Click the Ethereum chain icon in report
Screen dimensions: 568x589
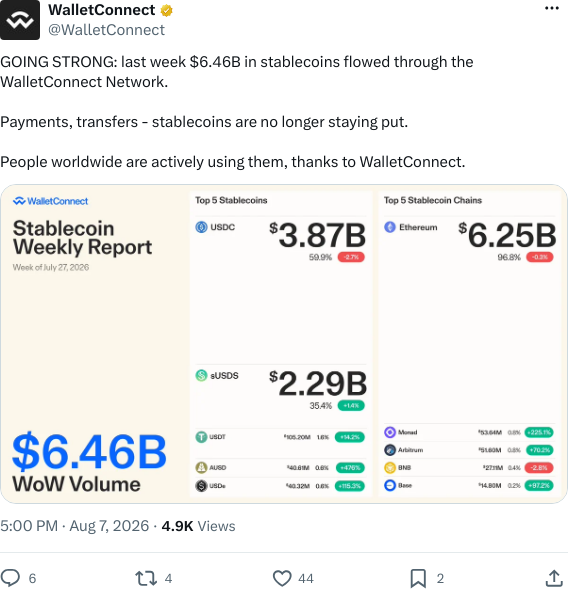[x=390, y=227]
